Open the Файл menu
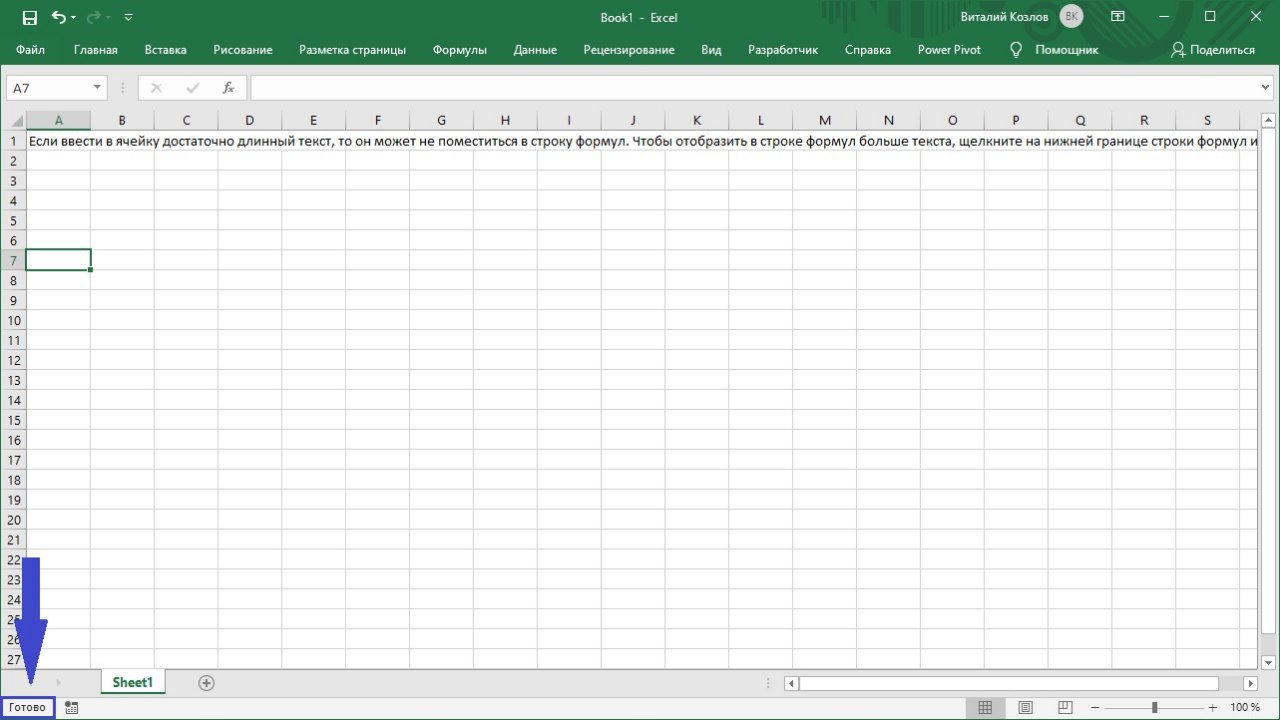Screen dimensions: 1280x720 [30, 50]
